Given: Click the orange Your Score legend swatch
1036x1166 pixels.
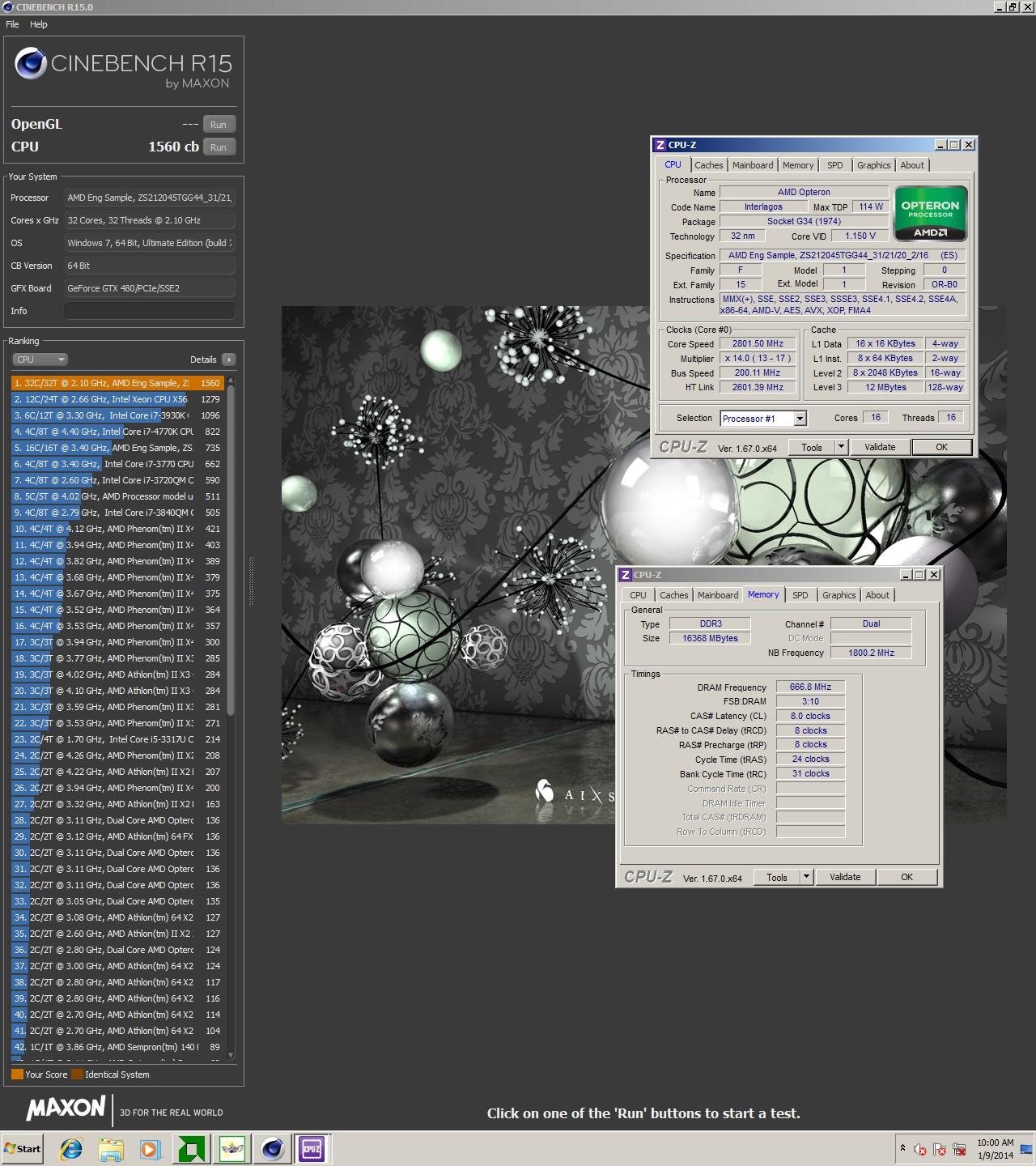Looking at the screenshot, I should tap(17, 1075).
